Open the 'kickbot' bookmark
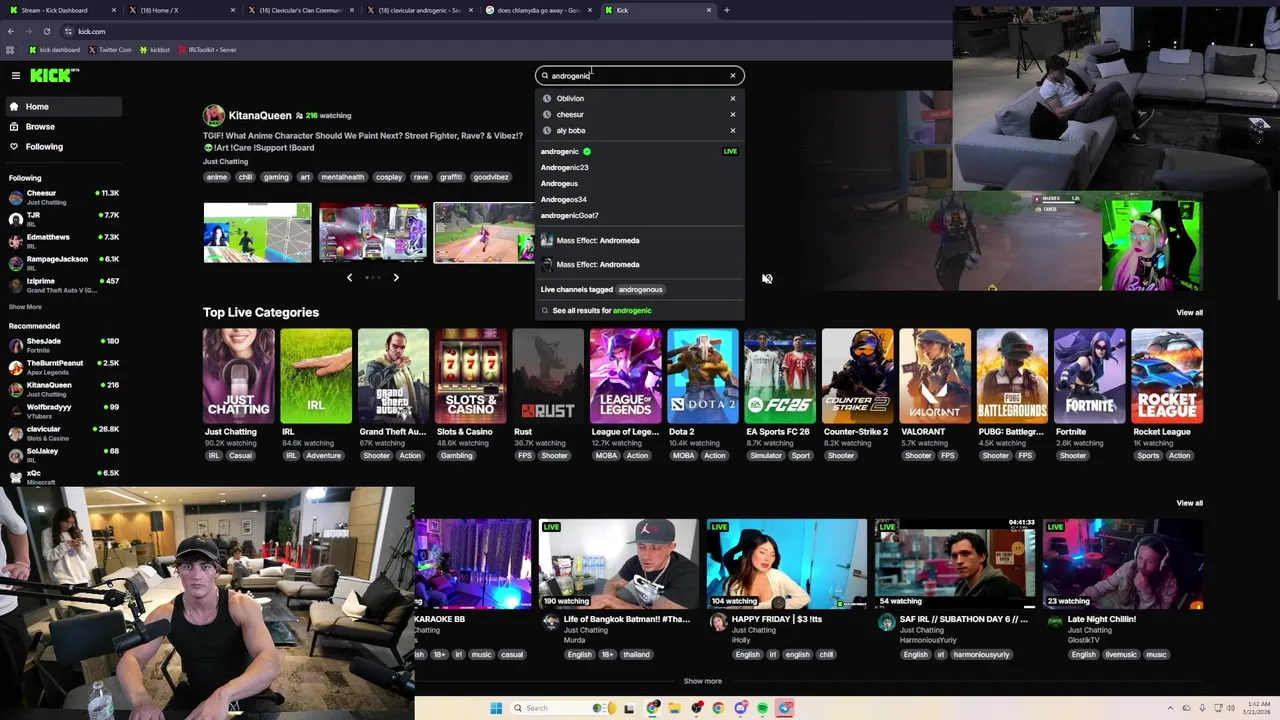Viewport: 1280px width, 720px height. 155,50
